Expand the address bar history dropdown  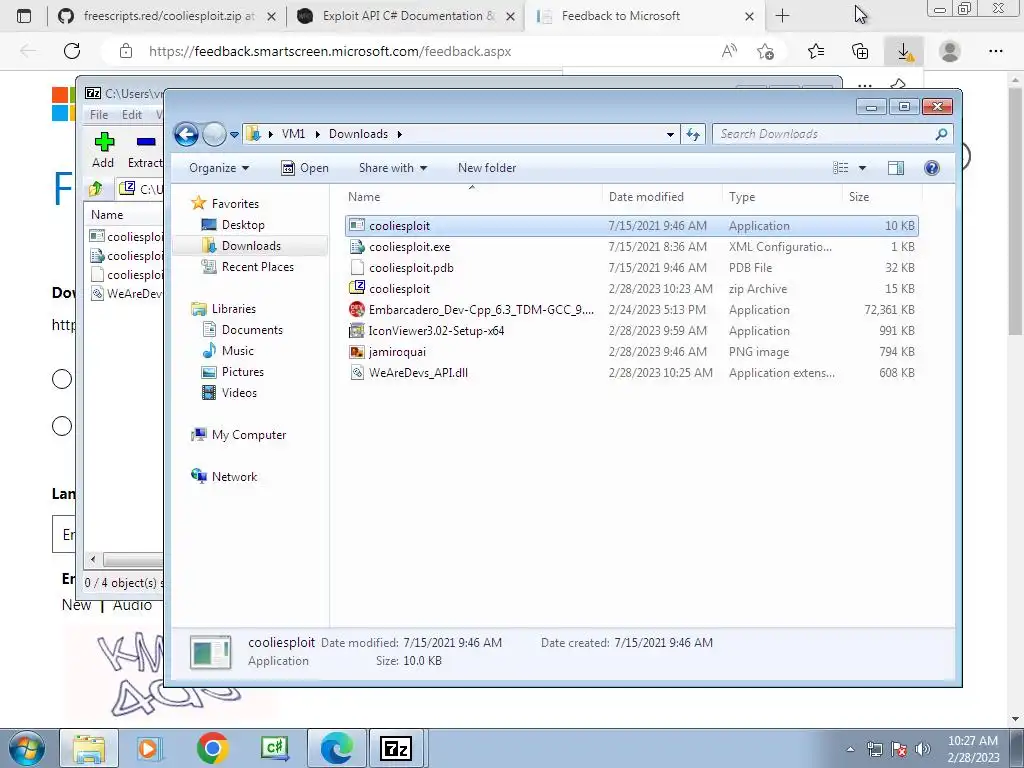click(x=670, y=135)
